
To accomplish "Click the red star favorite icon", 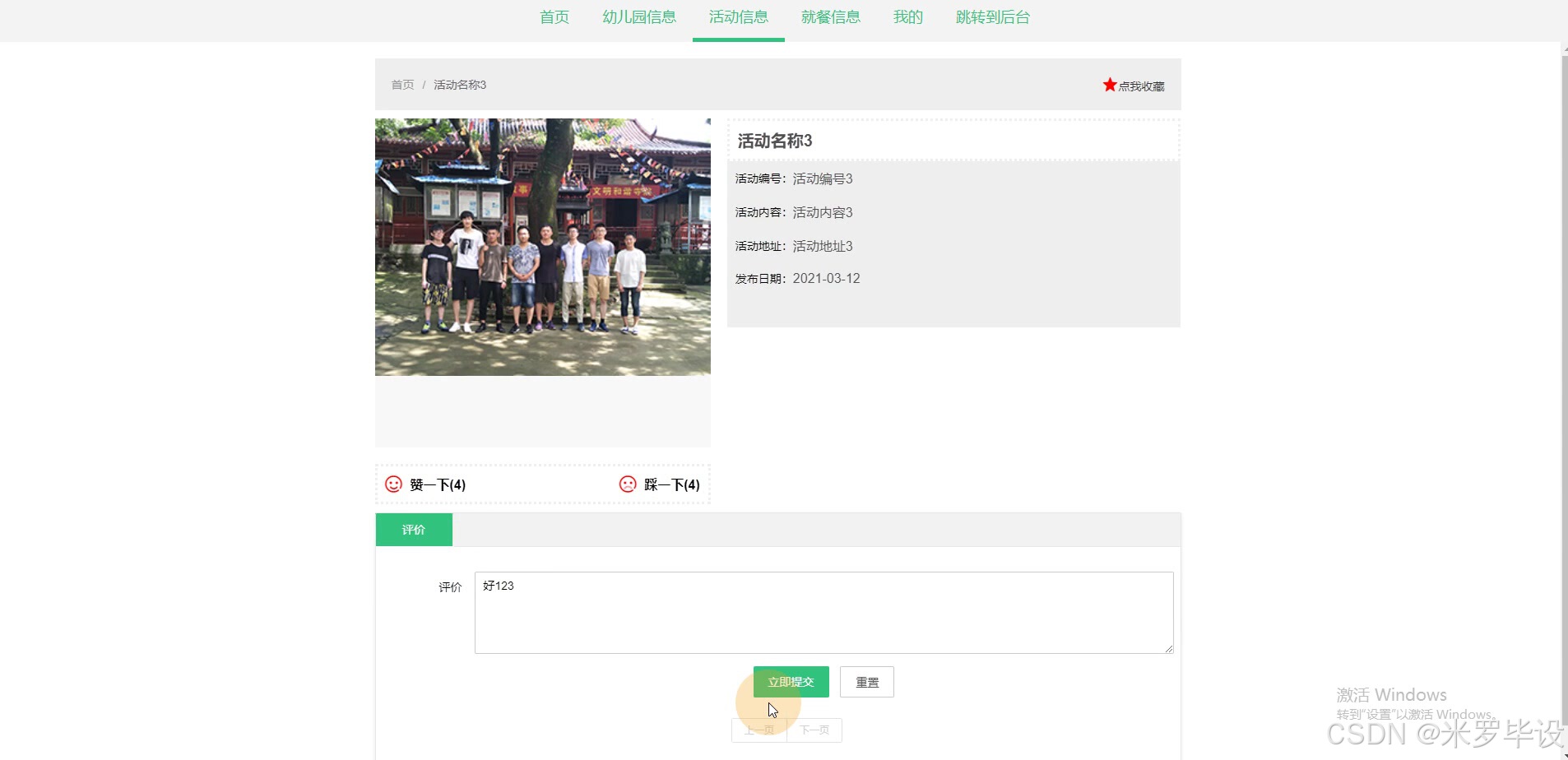I will [x=1110, y=85].
